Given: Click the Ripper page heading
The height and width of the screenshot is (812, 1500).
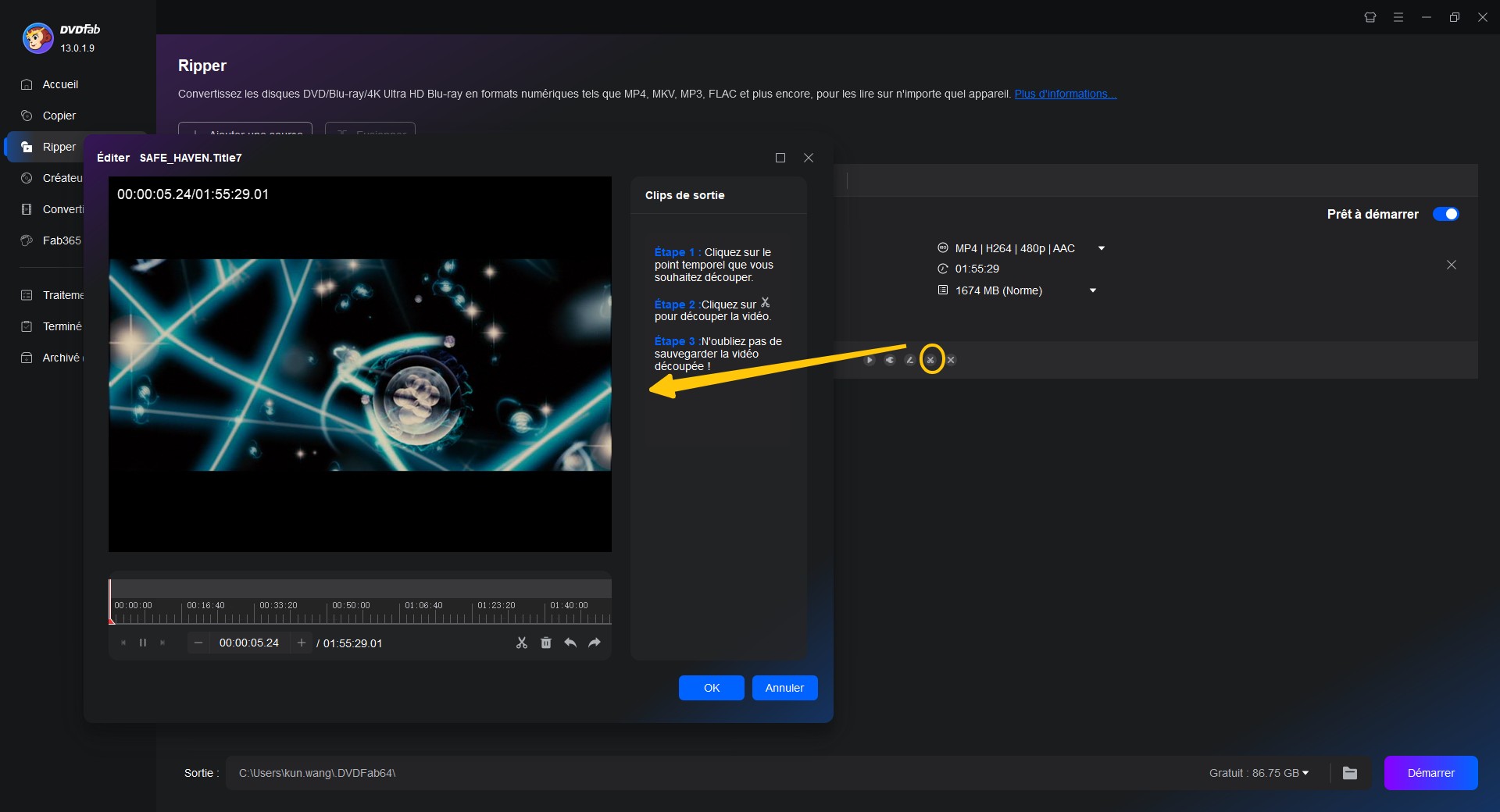Looking at the screenshot, I should pyautogui.click(x=202, y=66).
